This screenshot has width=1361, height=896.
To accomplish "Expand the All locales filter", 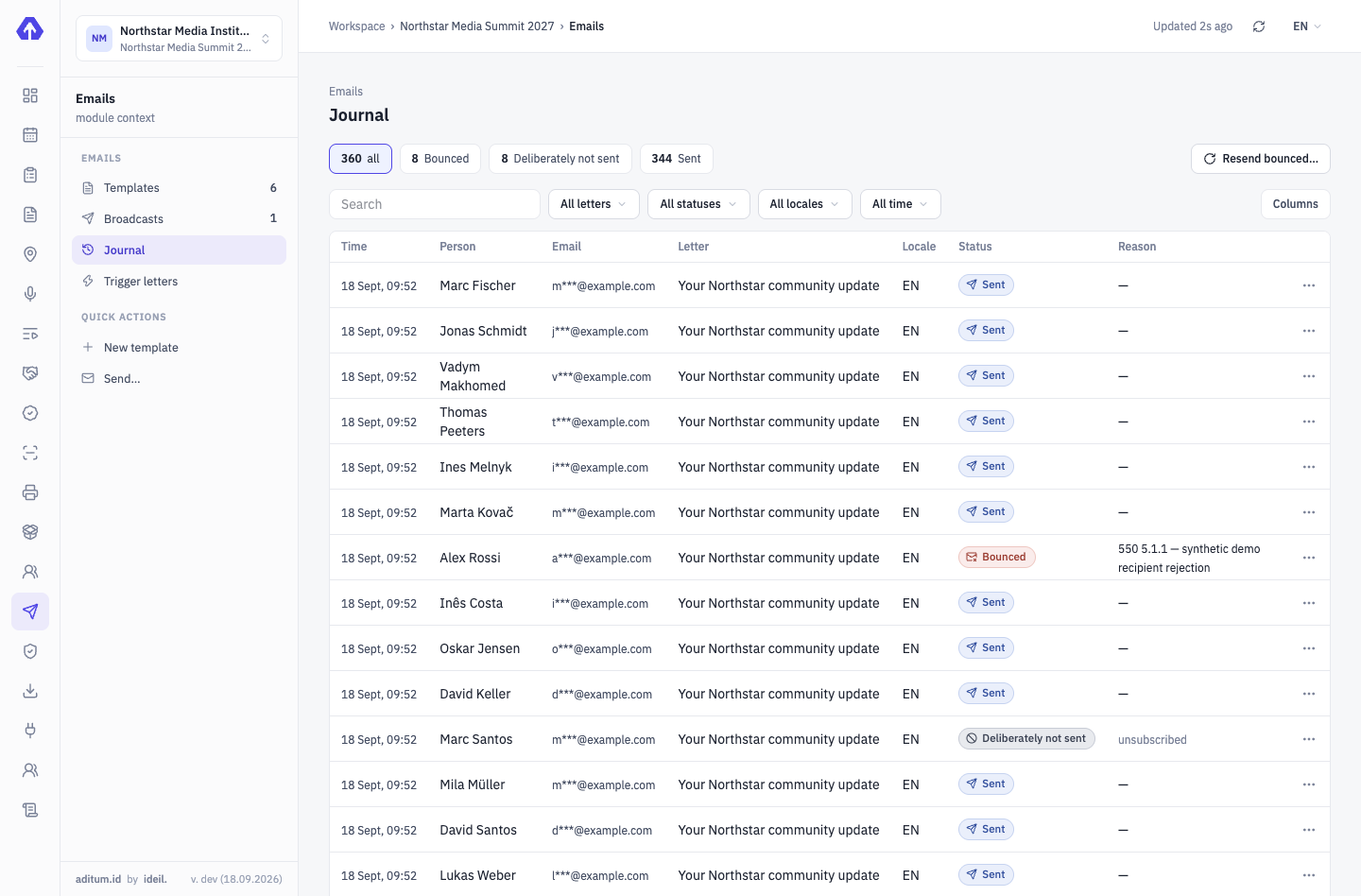I will 804,204.
